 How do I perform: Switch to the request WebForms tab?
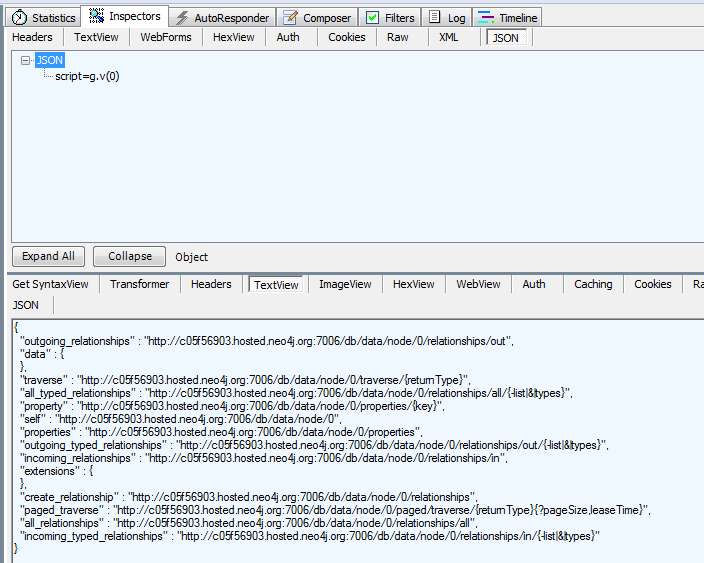coord(166,37)
